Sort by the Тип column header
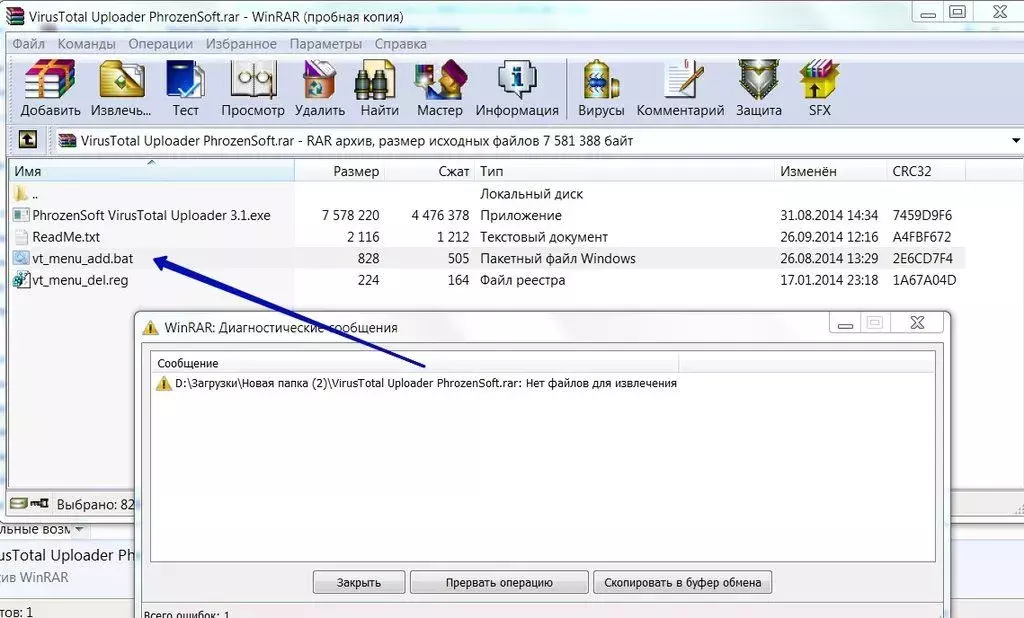 point(624,171)
